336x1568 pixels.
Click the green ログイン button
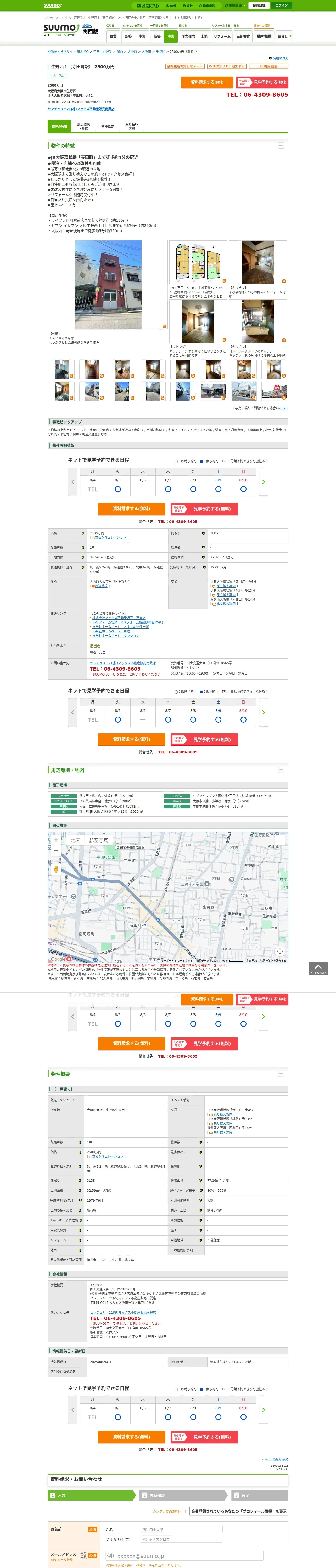click(281, 5)
